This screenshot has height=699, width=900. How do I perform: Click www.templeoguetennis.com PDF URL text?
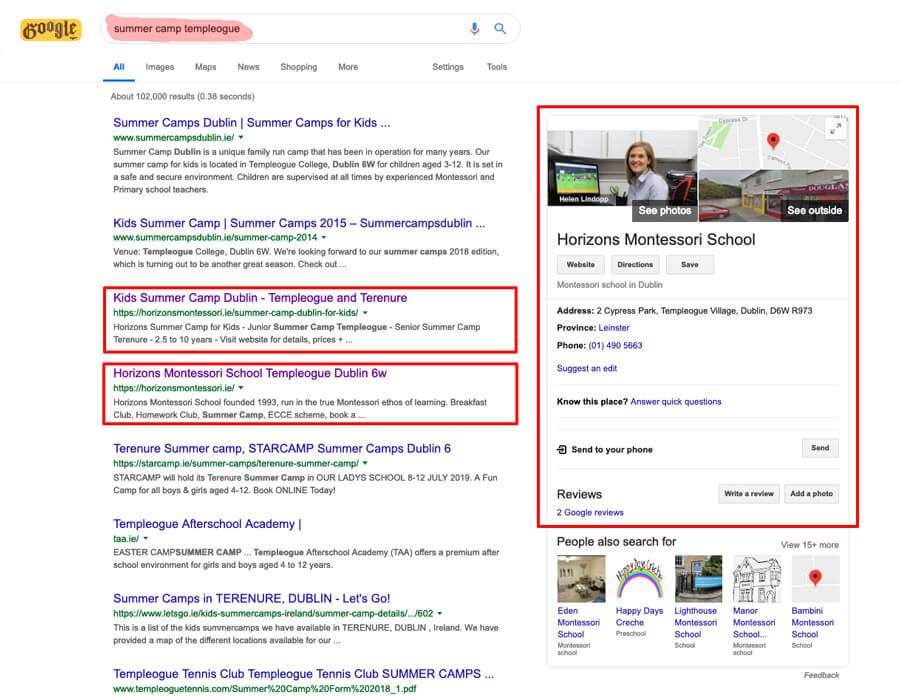point(265,689)
